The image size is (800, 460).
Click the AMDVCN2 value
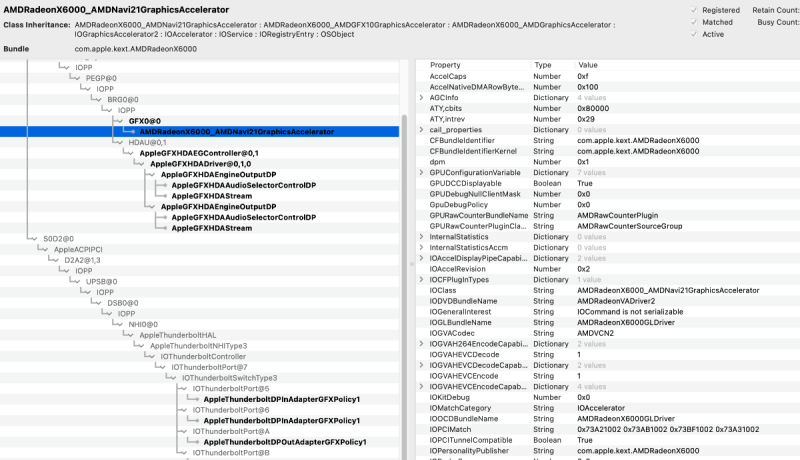tap(595, 333)
